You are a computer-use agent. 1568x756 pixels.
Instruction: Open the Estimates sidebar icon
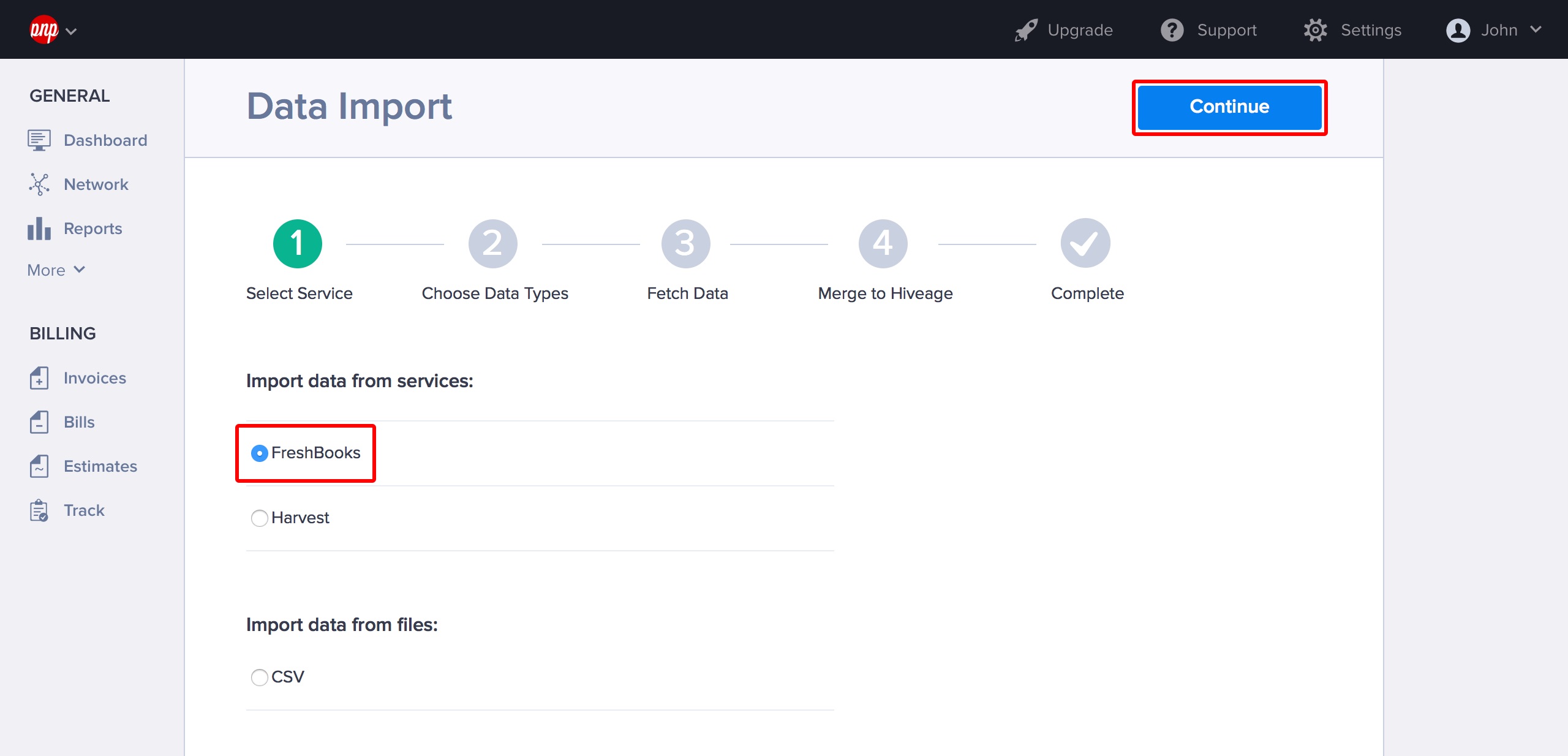[39, 466]
